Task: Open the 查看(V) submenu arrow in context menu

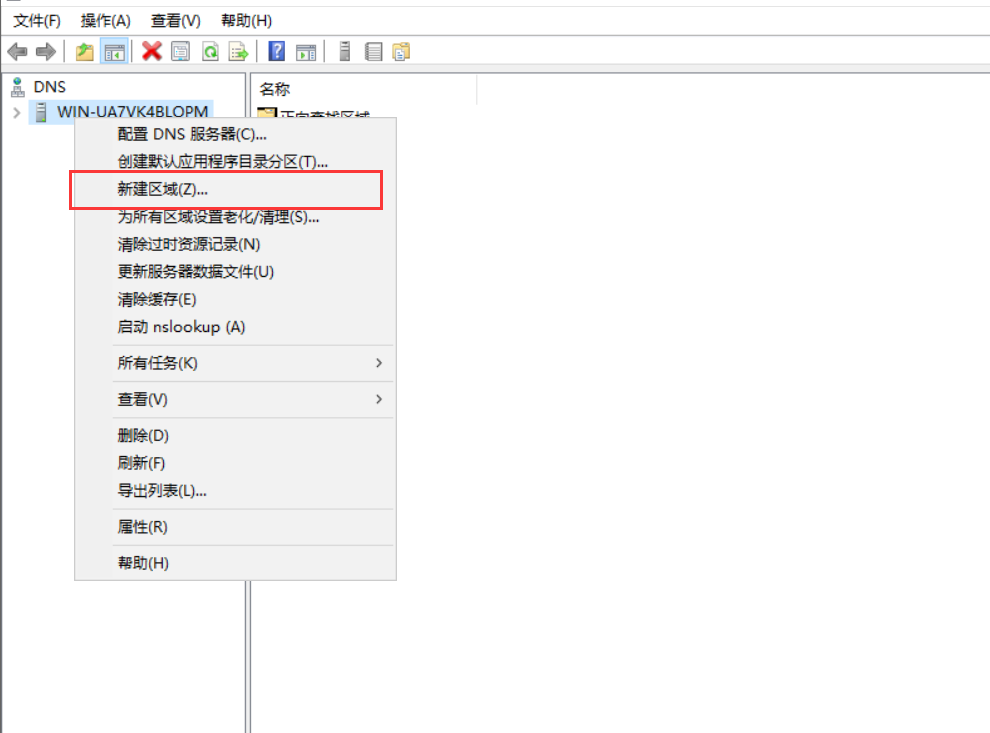Action: (379, 399)
